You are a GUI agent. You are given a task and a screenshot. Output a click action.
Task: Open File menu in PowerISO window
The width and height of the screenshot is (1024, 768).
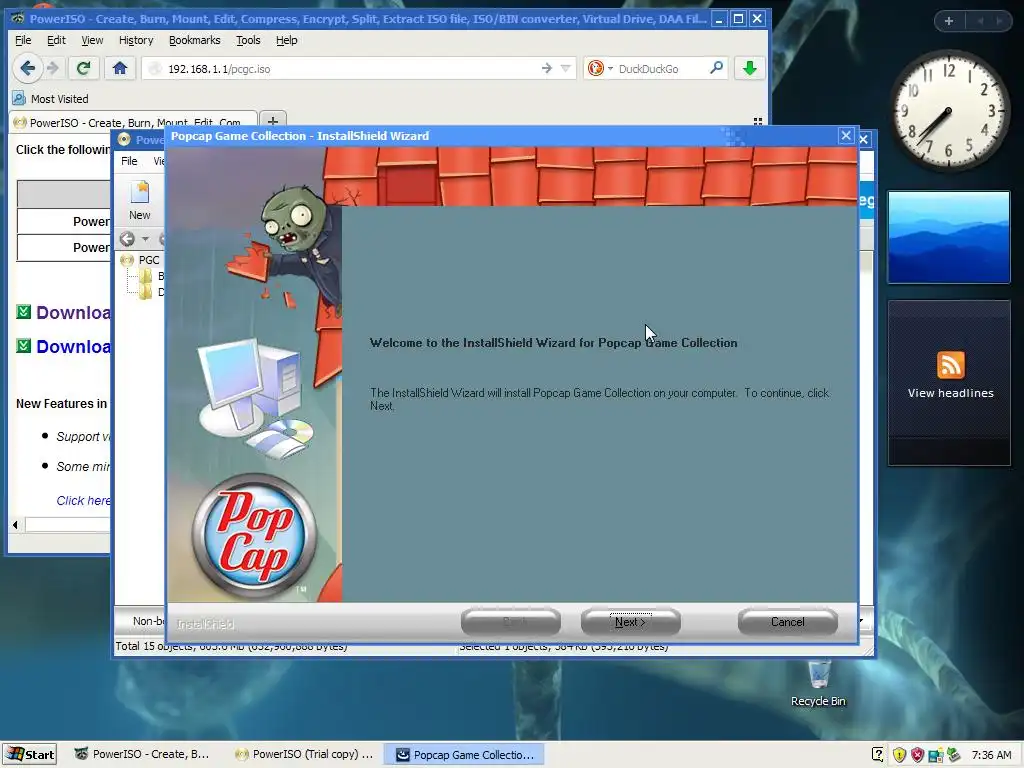(x=129, y=161)
